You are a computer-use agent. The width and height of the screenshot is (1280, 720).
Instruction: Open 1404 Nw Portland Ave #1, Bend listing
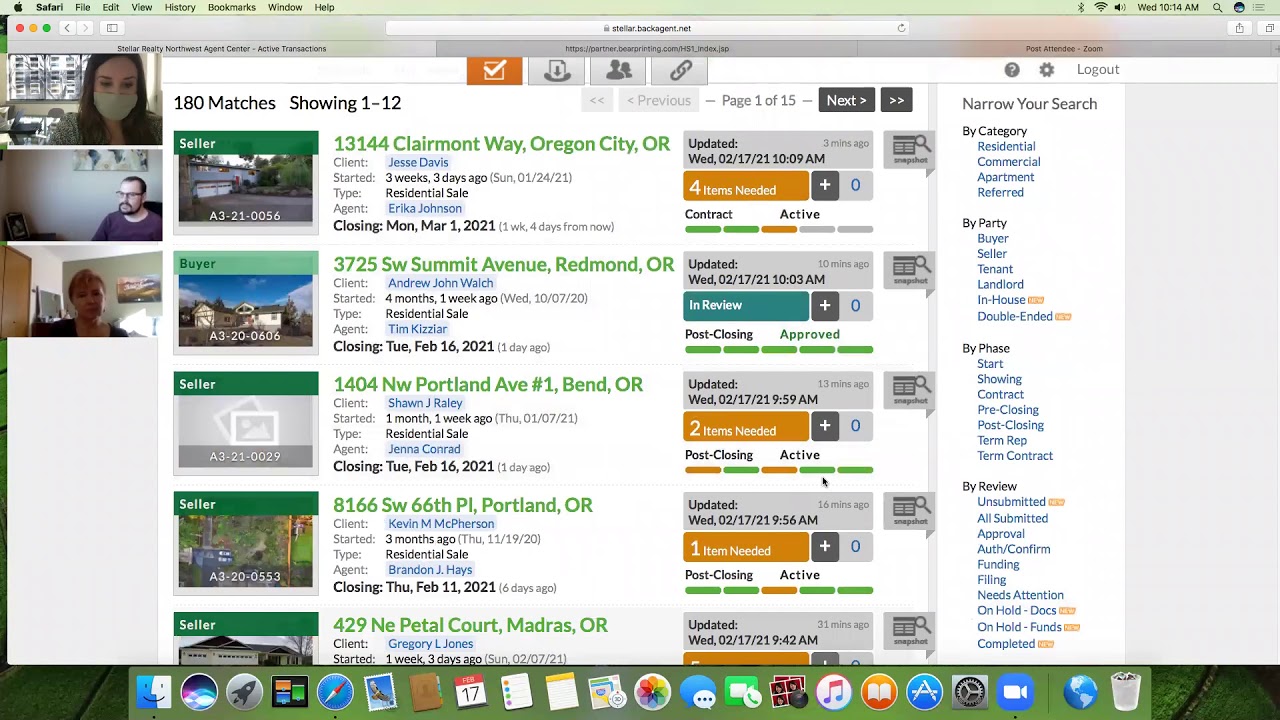click(488, 385)
